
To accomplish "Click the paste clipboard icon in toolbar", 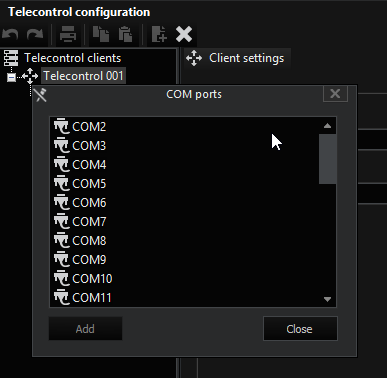I will click(x=125, y=34).
